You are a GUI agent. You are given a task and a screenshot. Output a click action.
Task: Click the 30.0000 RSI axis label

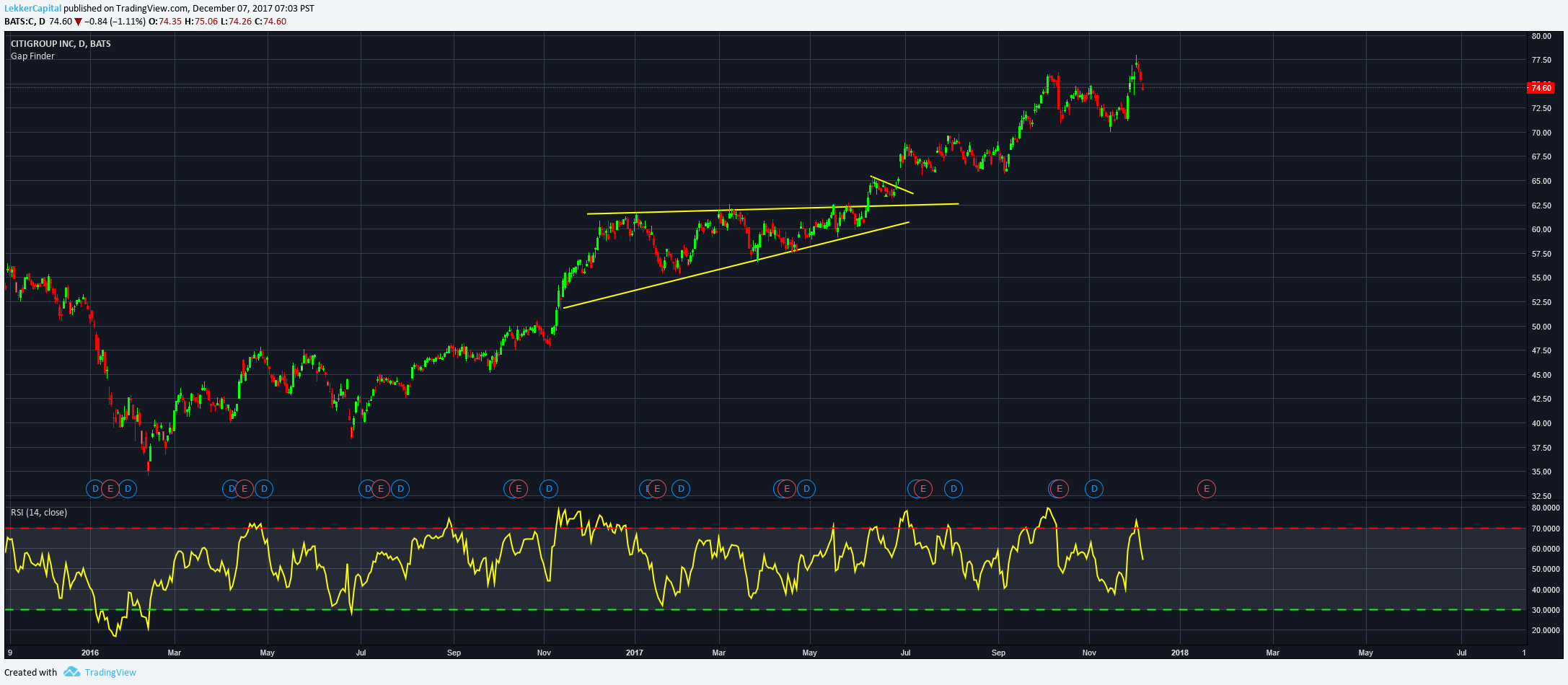tap(1546, 610)
